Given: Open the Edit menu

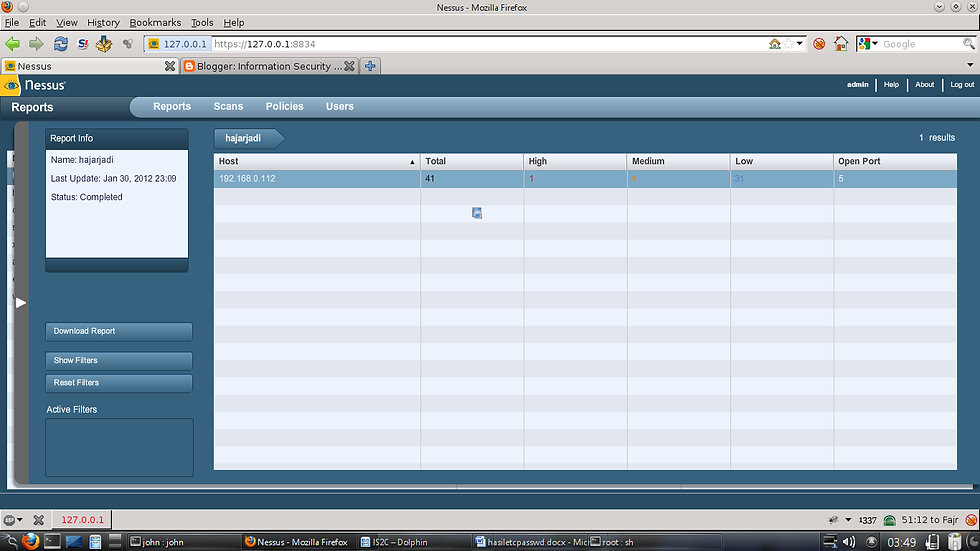Looking at the screenshot, I should (x=38, y=22).
